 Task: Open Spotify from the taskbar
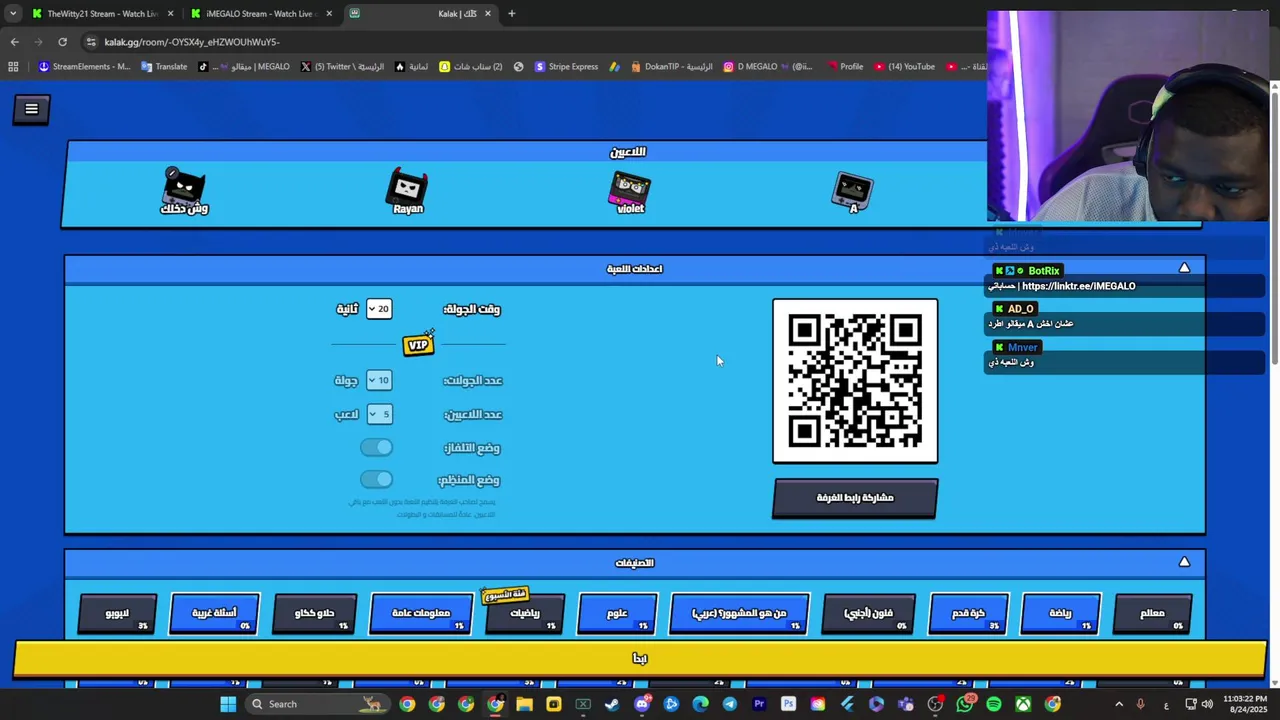(994, 704)
